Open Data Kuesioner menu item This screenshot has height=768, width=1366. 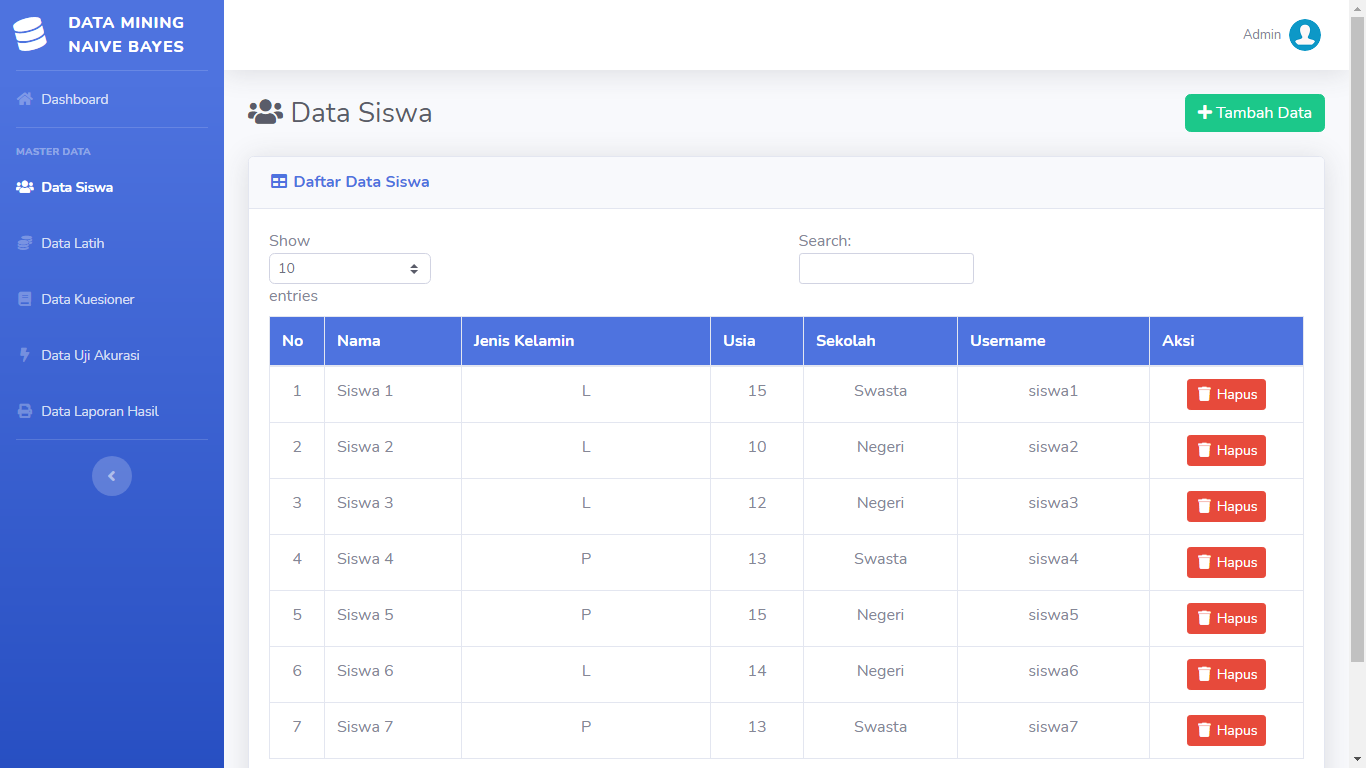[112, 299]
